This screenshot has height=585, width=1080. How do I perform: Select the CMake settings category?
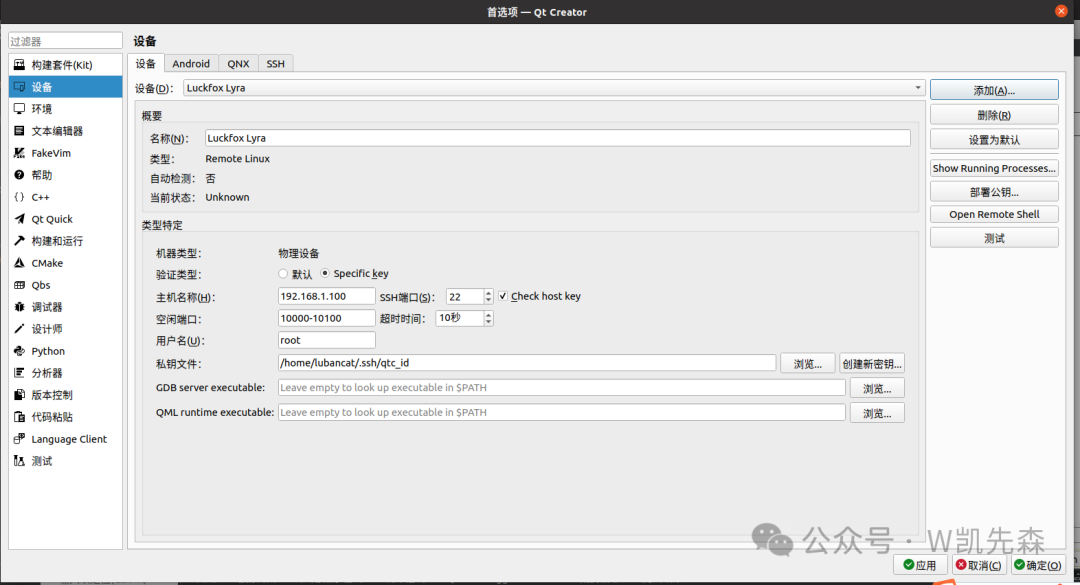tap(46, 263)
